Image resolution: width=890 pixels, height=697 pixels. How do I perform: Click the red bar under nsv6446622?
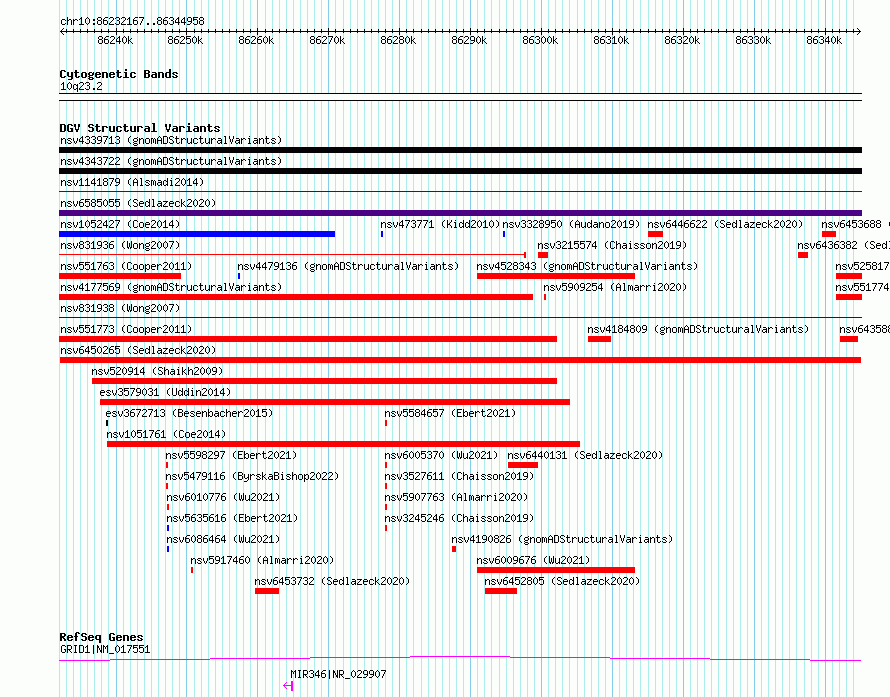(x=656, y=234)
